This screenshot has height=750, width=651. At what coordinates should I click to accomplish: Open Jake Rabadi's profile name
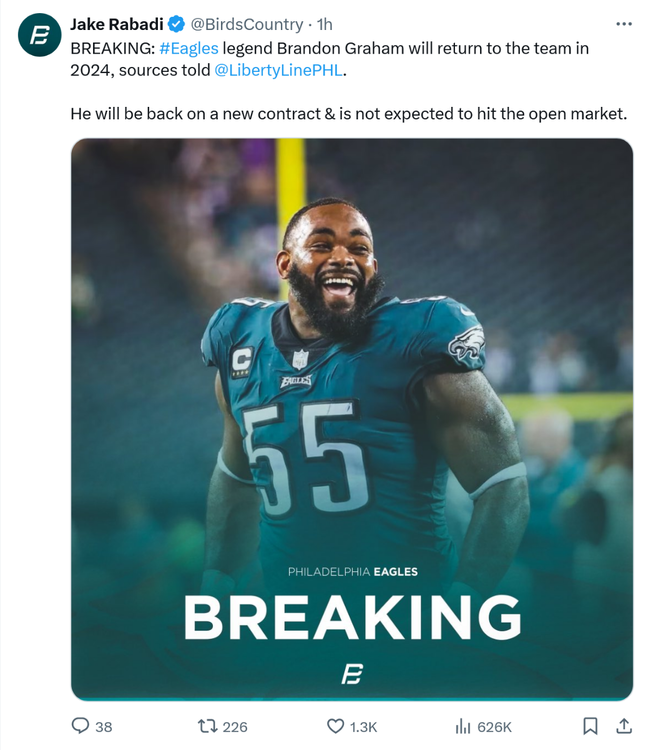[x=117, y=24]
